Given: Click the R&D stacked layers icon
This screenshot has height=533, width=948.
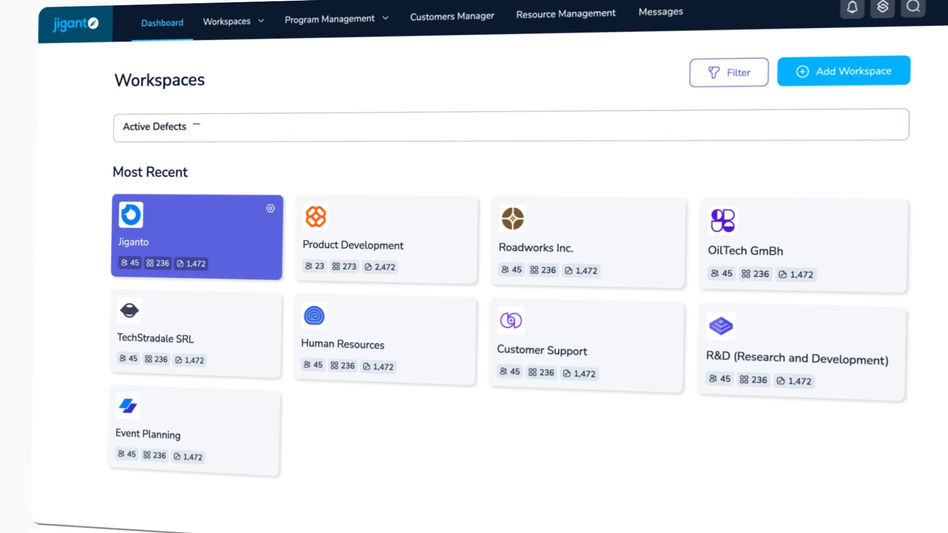Looking at the screenshot, I should (721, 326).
